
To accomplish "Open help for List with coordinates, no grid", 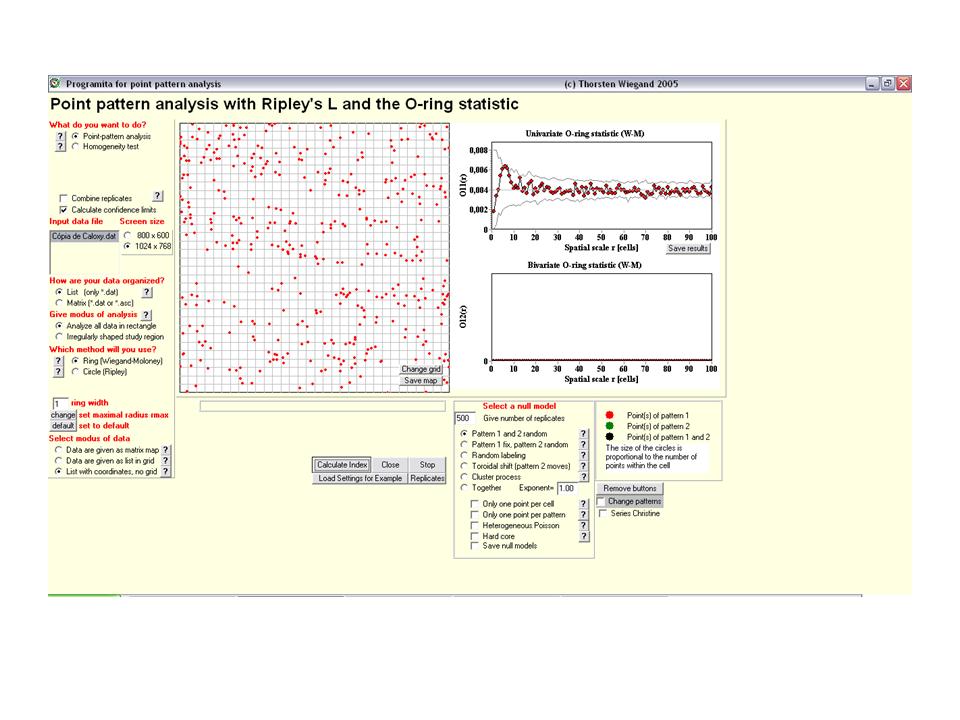I will pyautogui.click(x=166, y=471).
